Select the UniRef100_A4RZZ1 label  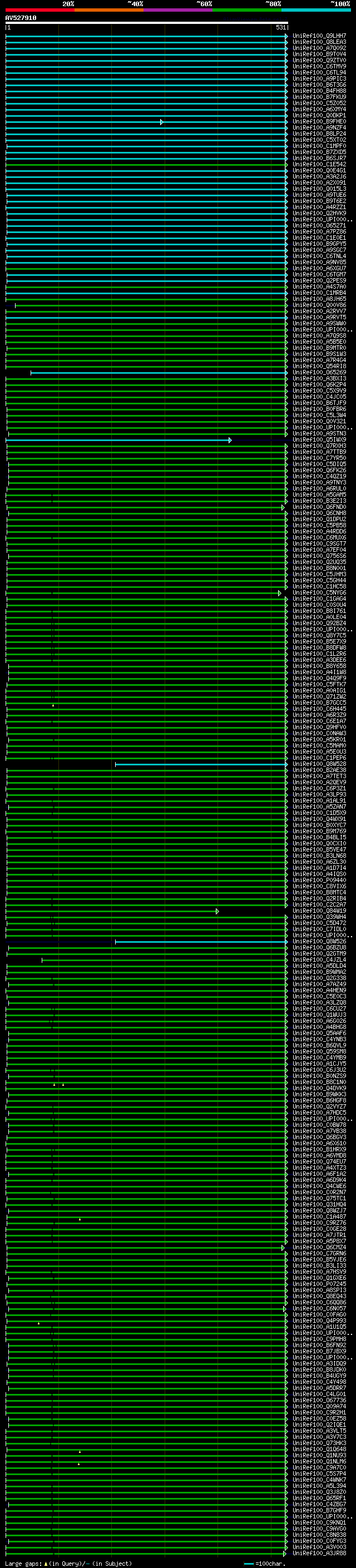(319, 207)
